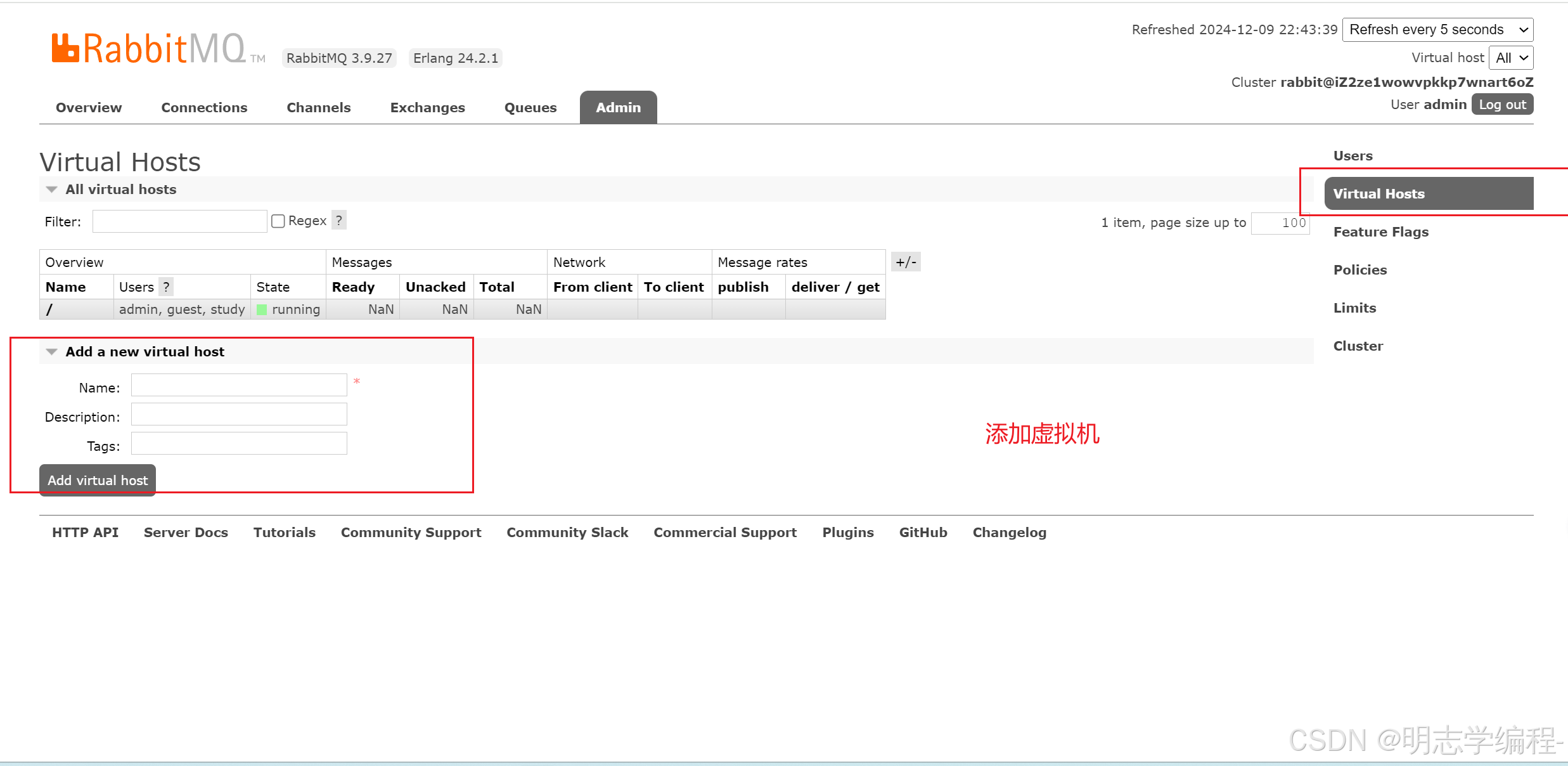
Task: Open the Channels navigation tab
Action: pos(317,107)
